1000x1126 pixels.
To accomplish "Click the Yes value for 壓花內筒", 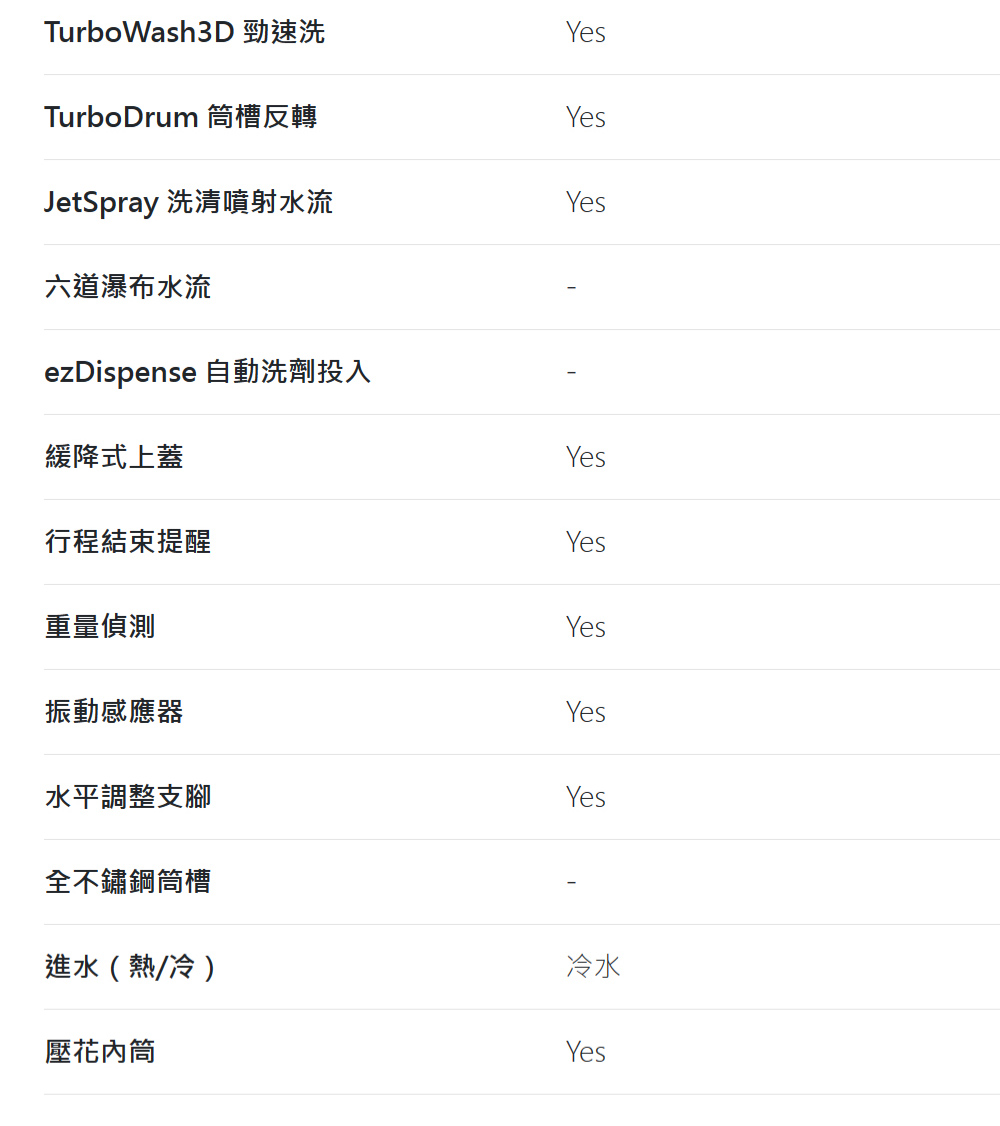I will 586,1052.
